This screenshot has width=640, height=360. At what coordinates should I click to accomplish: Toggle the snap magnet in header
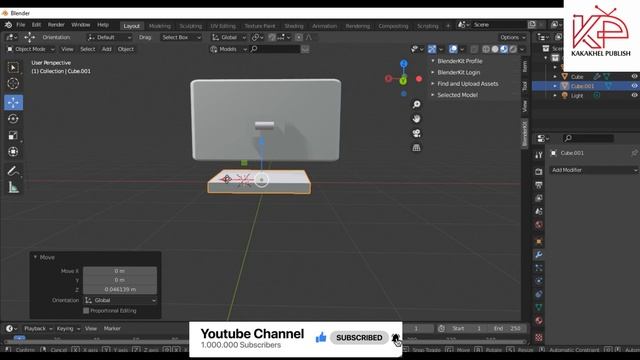[272, 37]
